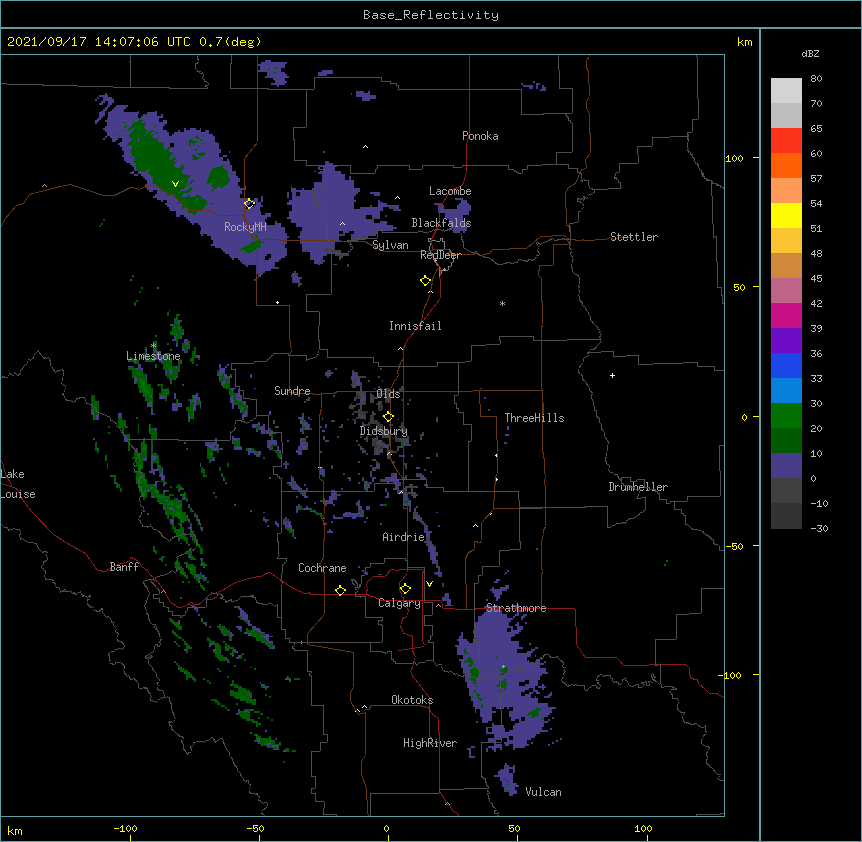This screenshot has width=862, height=842.
Task: Click the Okotoks town label
Action: click(x=412, y=700)
